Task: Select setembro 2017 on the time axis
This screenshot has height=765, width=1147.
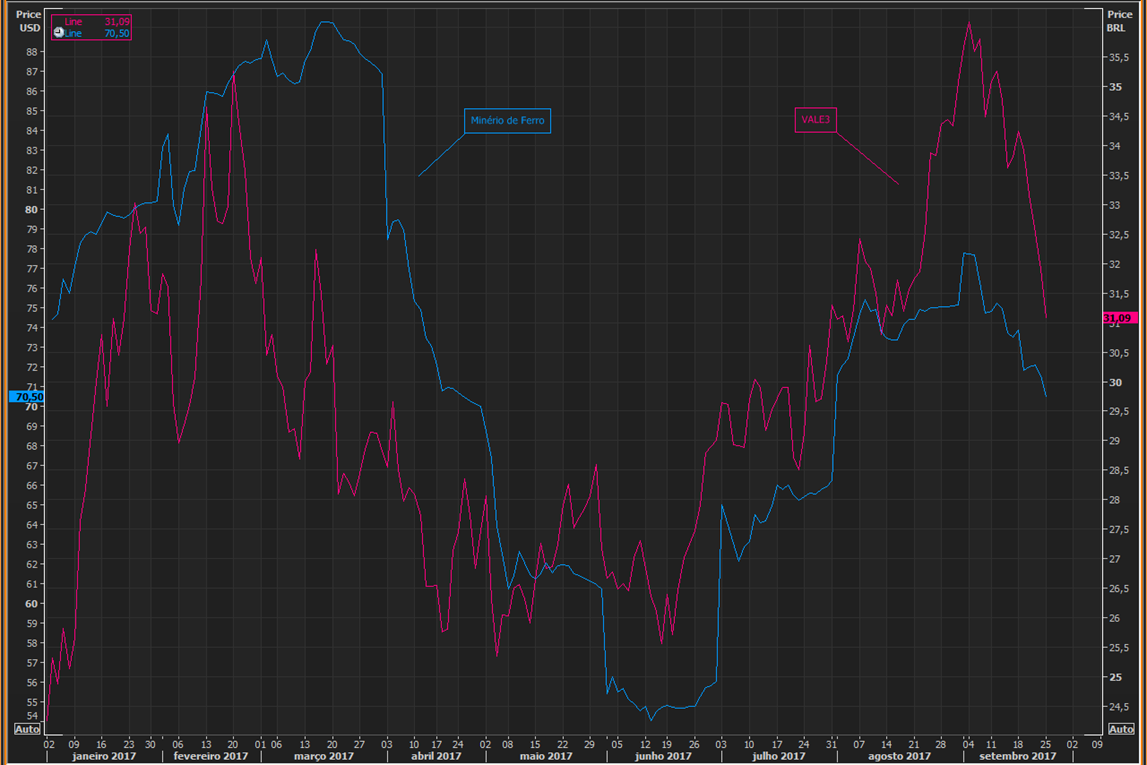Action: [1015, 756]
